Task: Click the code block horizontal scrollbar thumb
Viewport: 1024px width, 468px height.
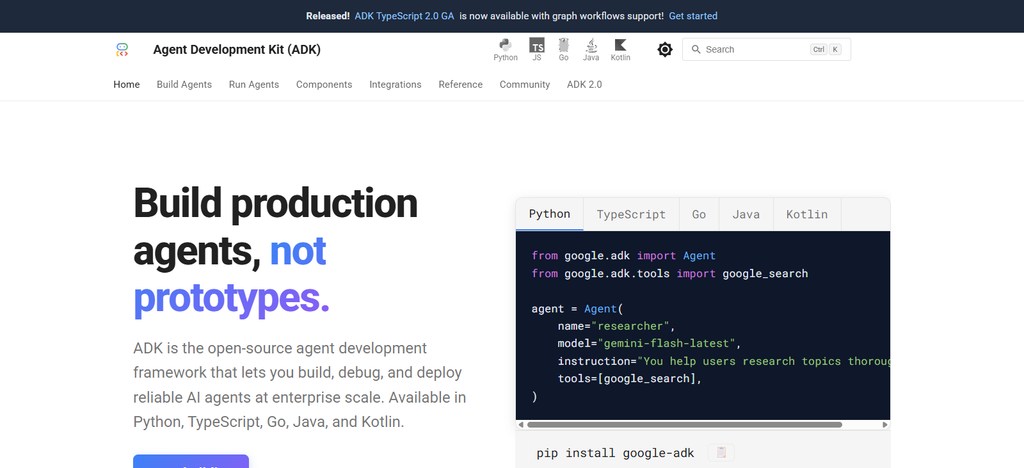Action: tap(684, 425)
